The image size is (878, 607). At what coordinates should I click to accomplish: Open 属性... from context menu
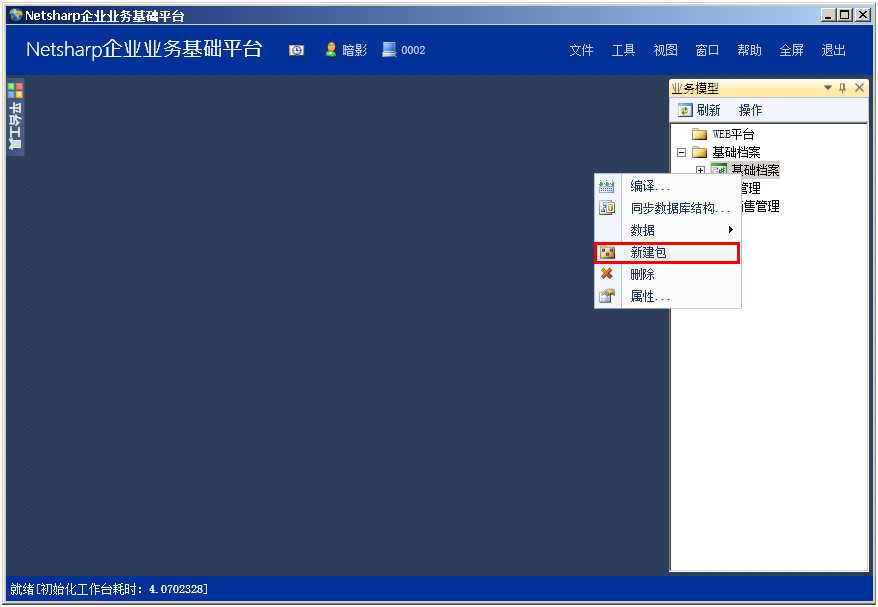(667, 296)
